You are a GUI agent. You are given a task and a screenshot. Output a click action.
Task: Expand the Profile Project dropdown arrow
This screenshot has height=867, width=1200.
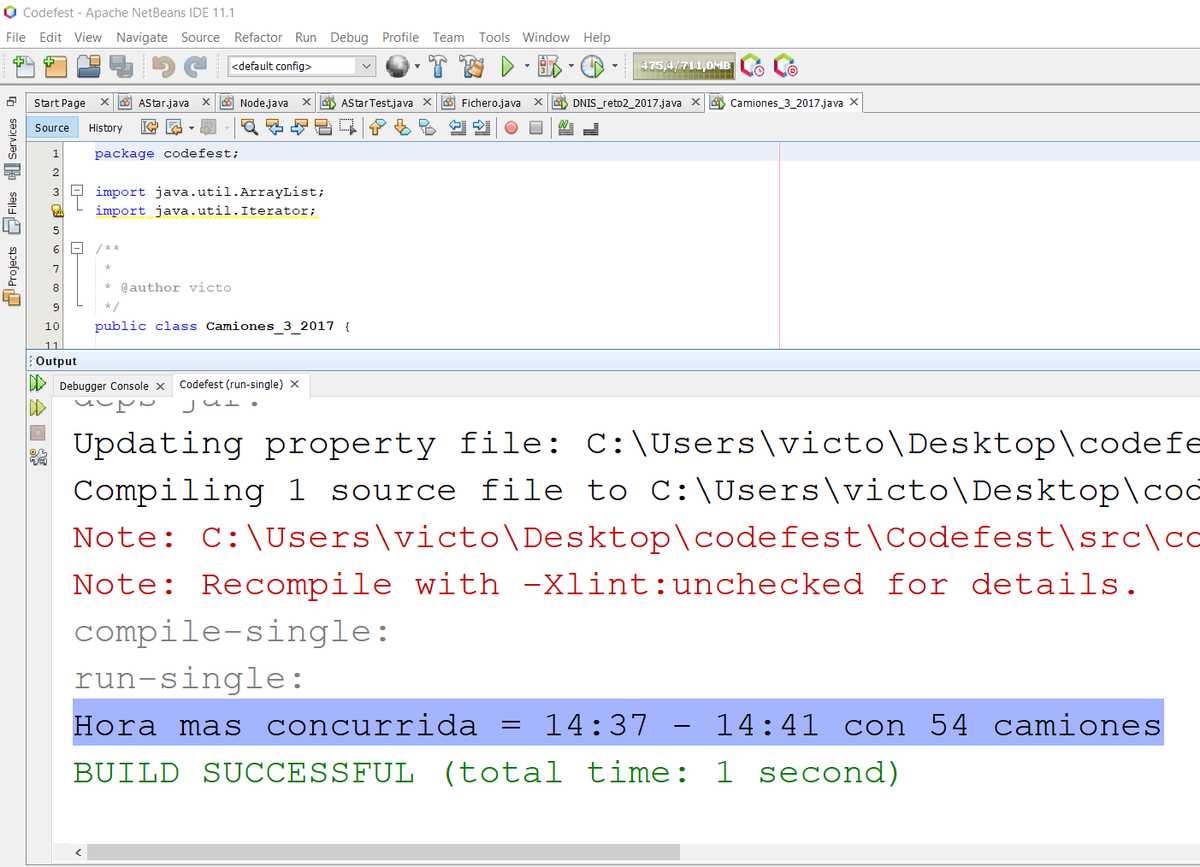click(615, 67)
